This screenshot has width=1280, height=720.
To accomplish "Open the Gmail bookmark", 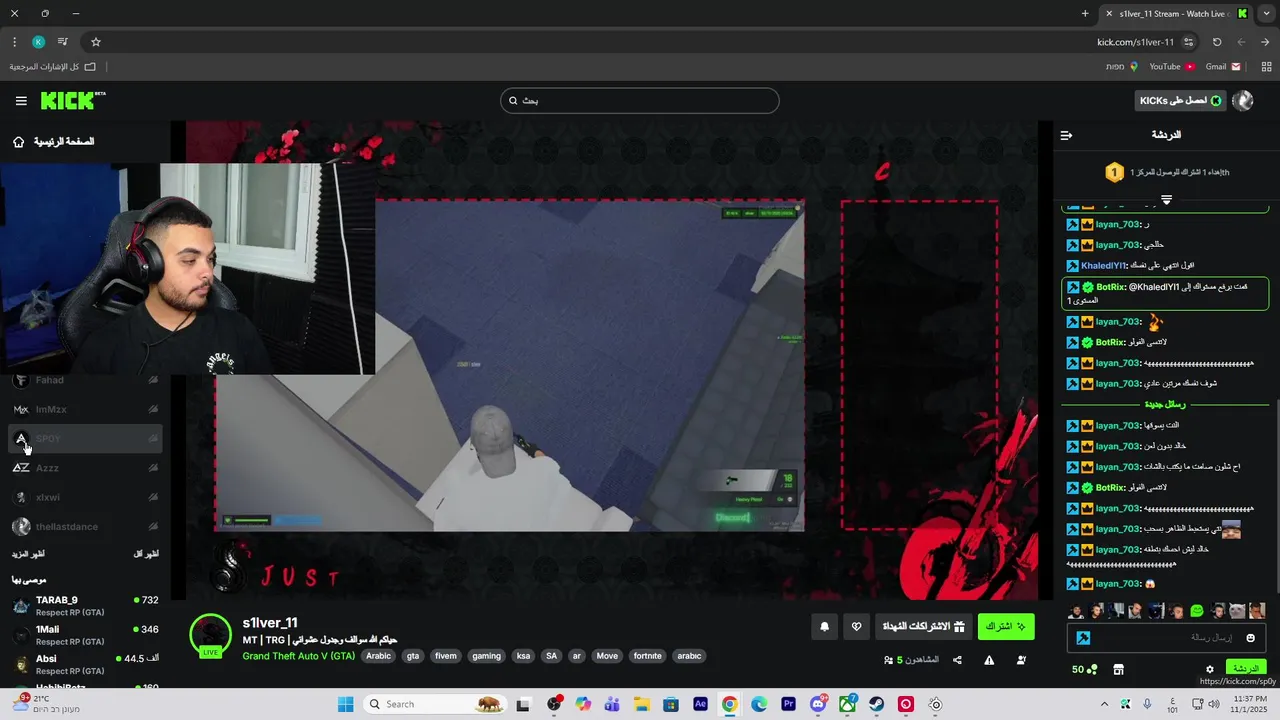I will point(1223,67).
